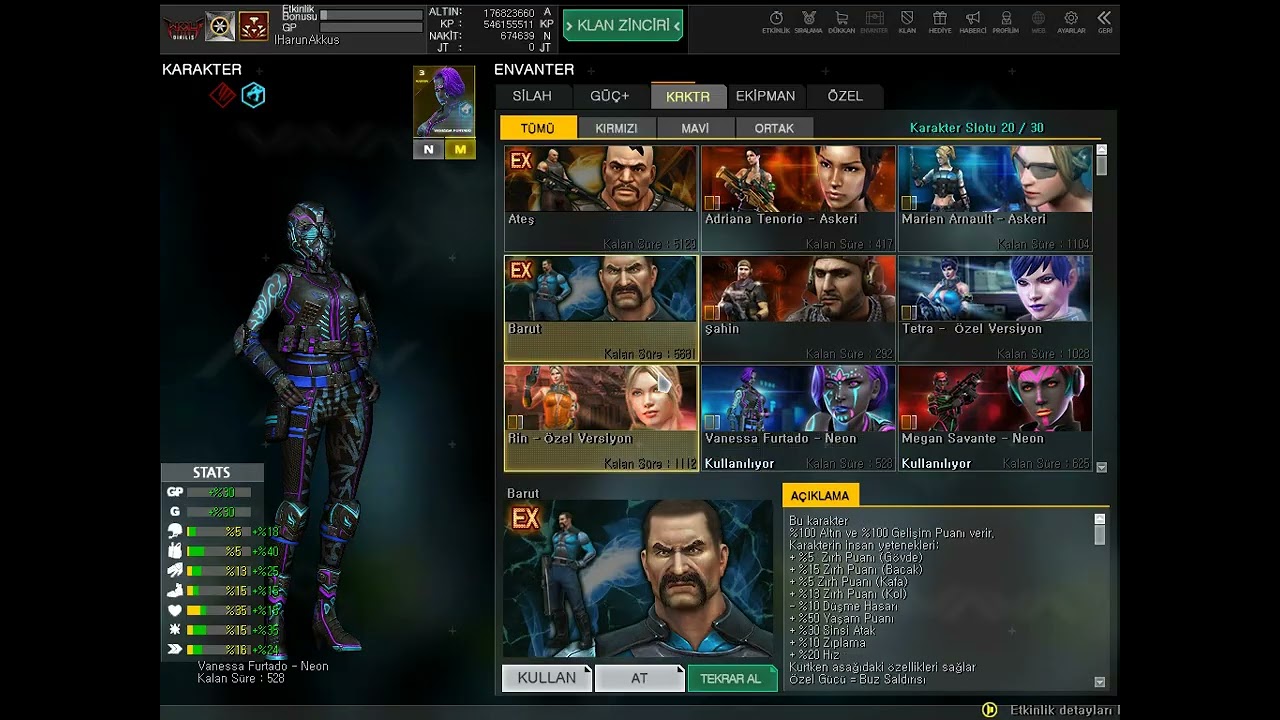Switch to the Ekipman tab

[765, 96]
